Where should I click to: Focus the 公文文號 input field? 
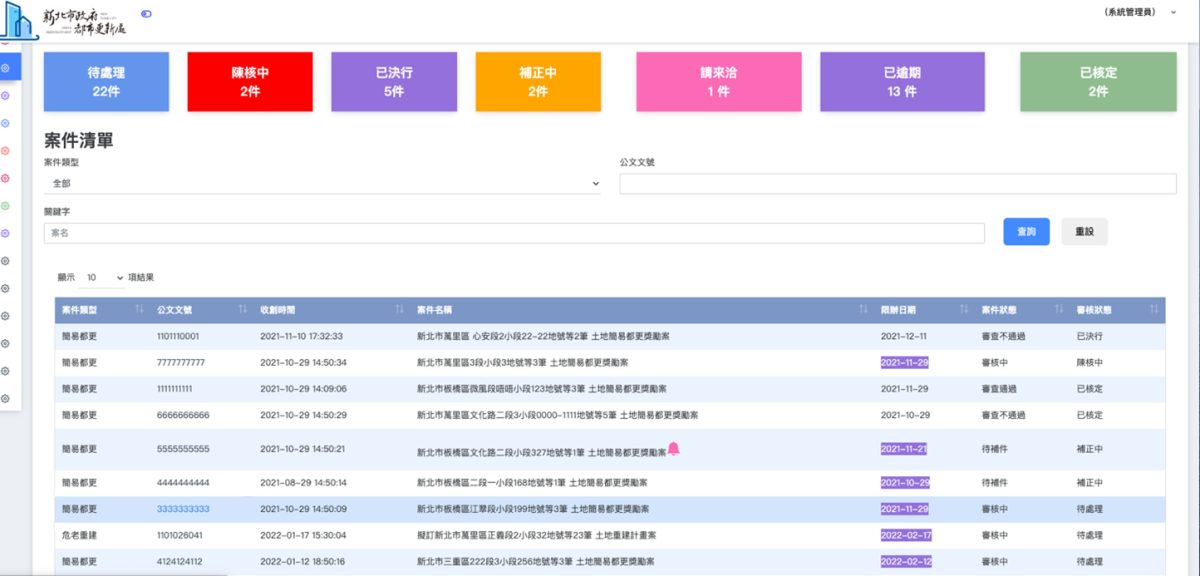tap(897, 183)
